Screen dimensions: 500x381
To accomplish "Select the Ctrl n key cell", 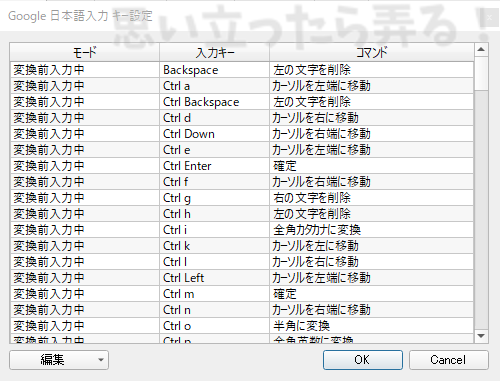I will [214, 310].
